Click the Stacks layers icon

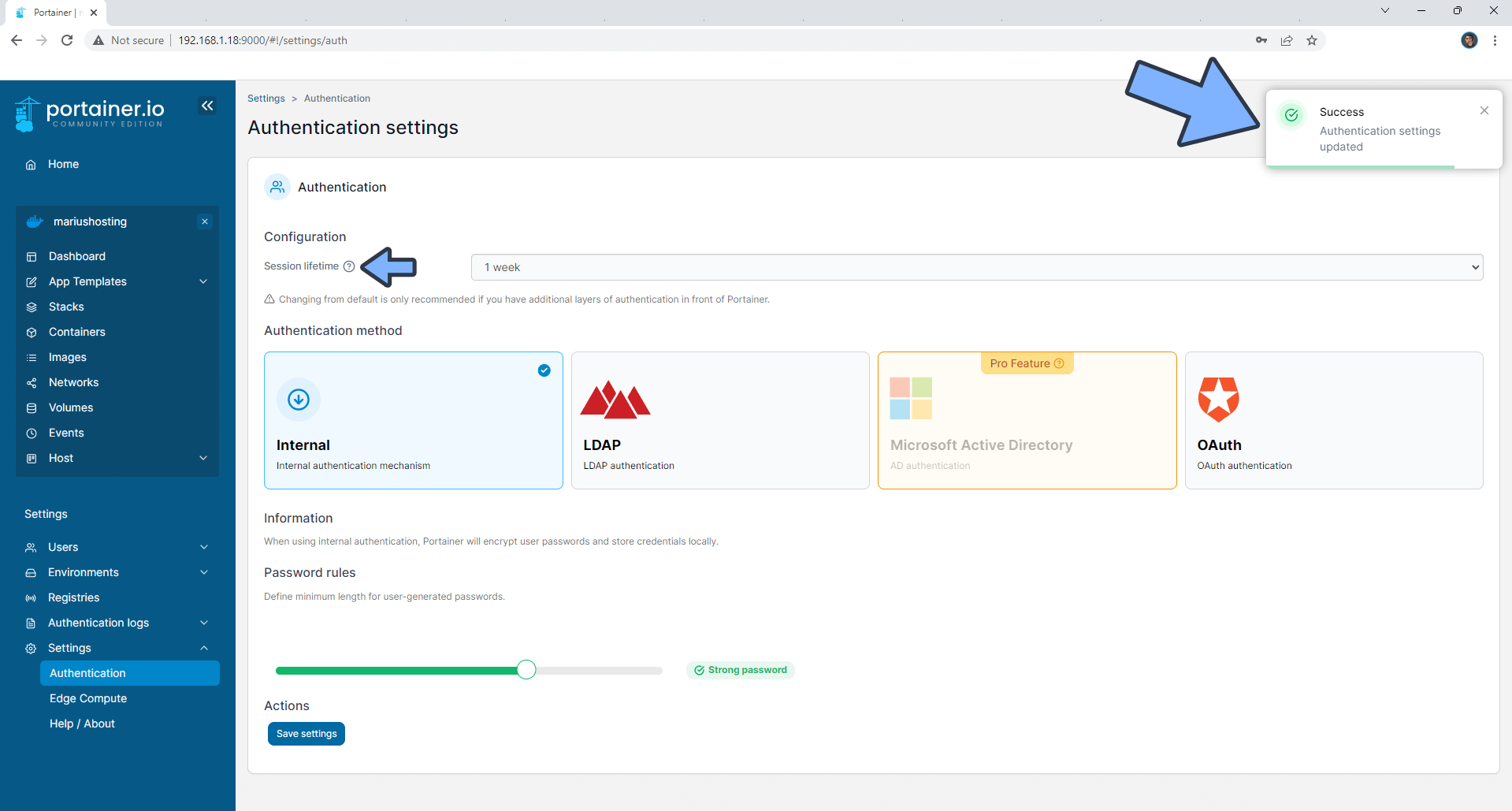click(32, 307)
